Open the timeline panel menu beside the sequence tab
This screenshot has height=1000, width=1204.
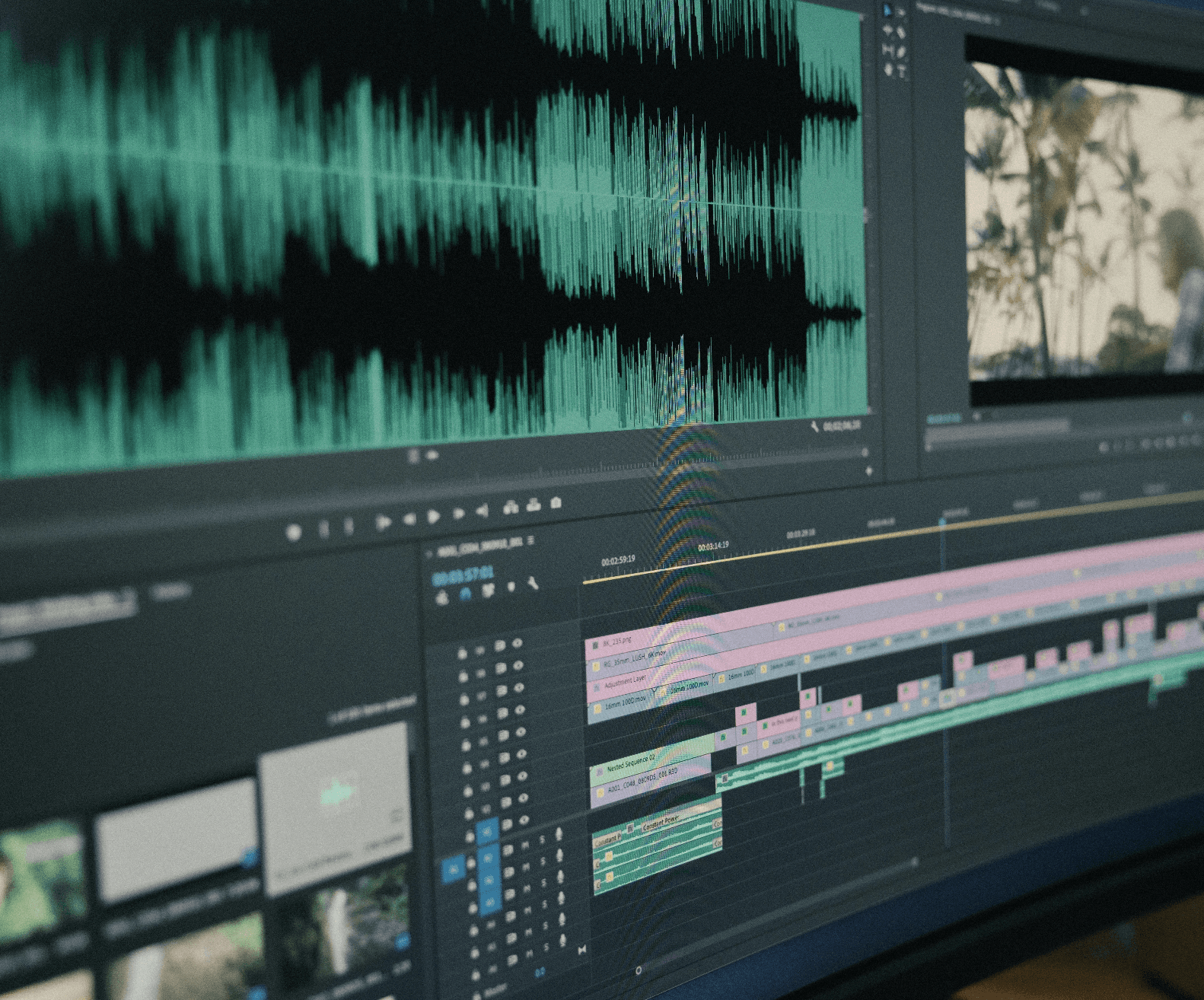tap(530, 541)
